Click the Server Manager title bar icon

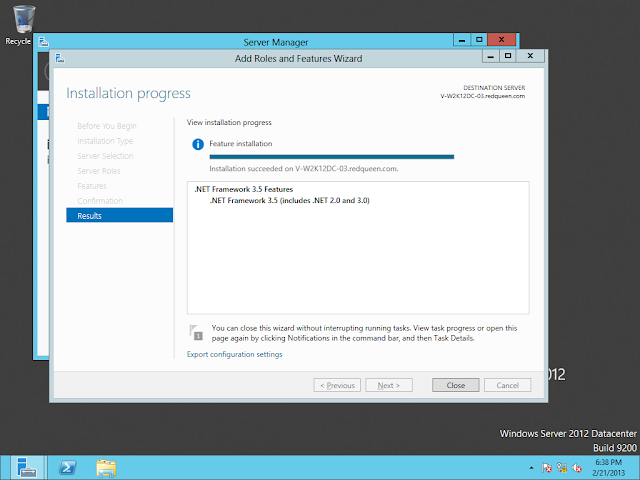pos(43,42)
